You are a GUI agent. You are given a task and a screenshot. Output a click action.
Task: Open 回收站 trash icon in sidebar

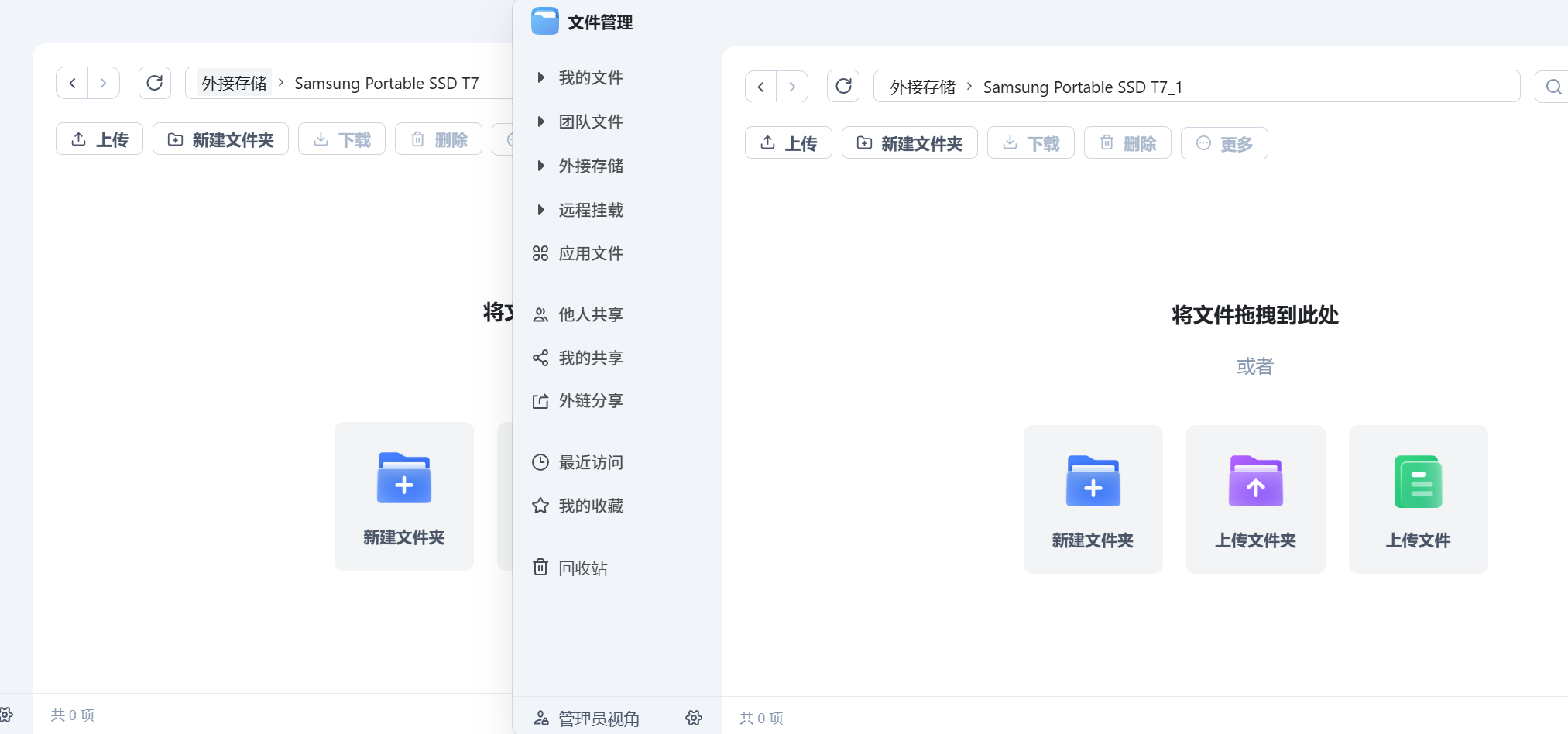tap(540, 568)
